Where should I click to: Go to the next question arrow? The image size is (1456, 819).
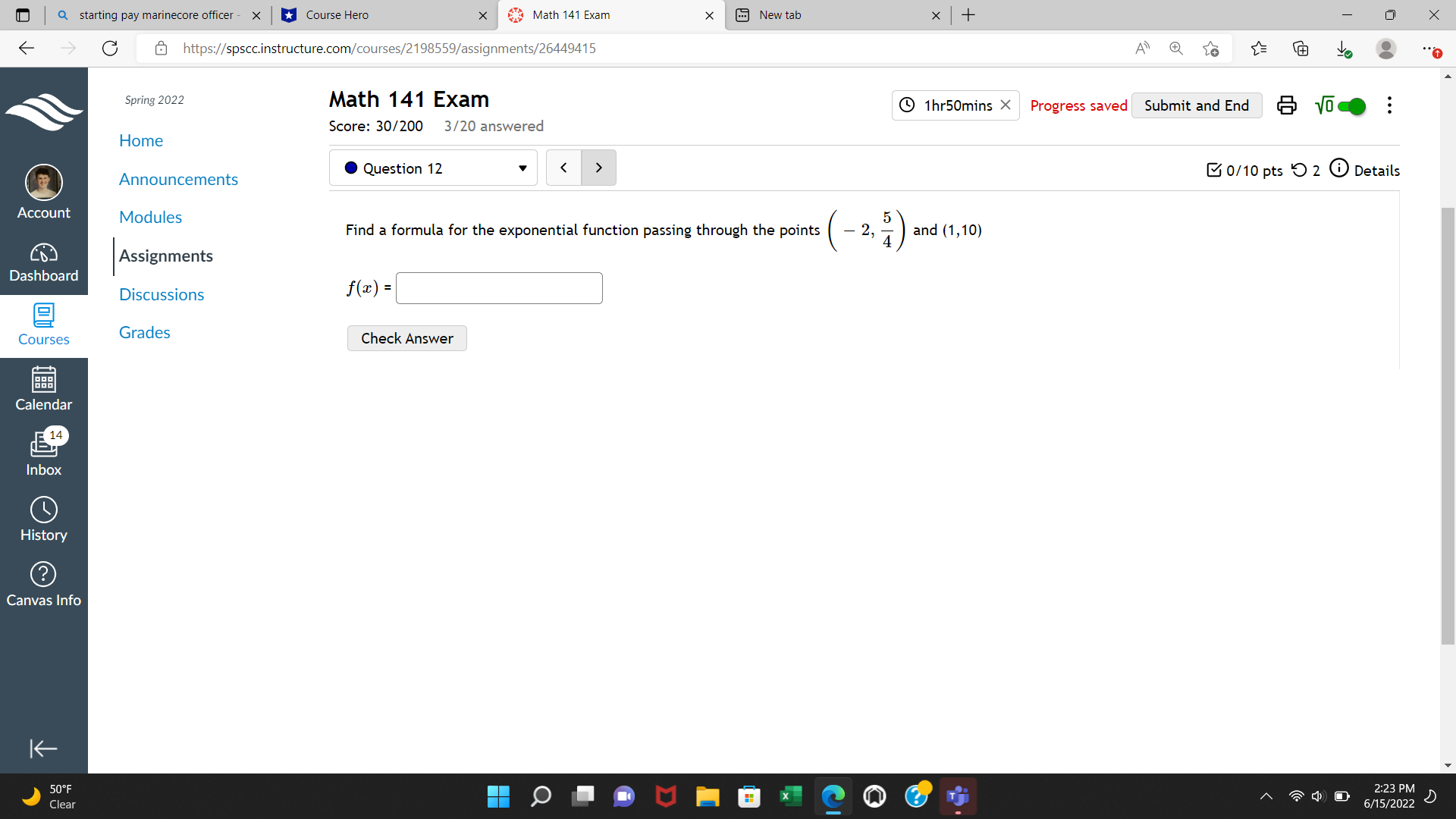tap(598, 168)
